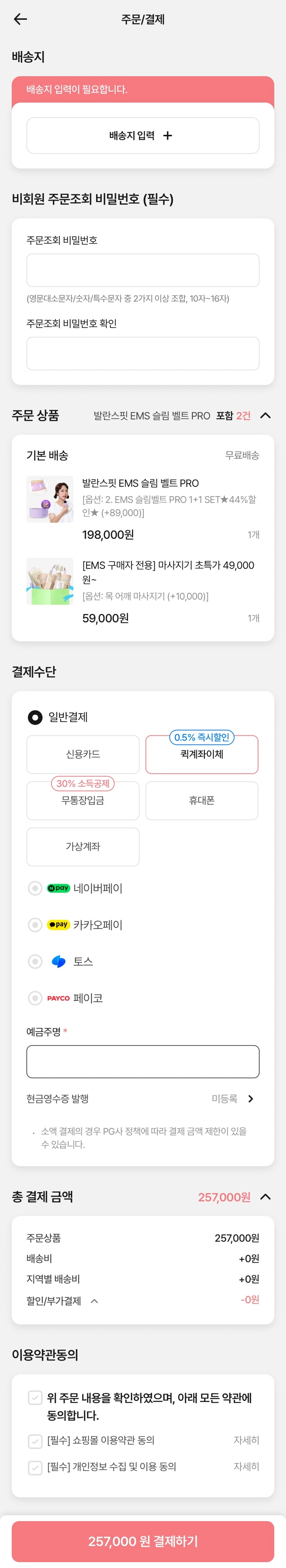The image size is (286, 1568).
Task: Tap the back arrow icon
Action: [x=20, y=19]
